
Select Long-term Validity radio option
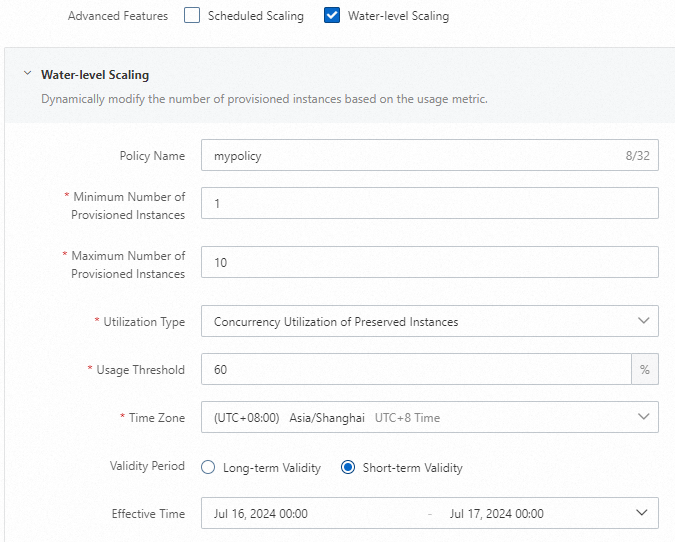pyautogui.click(x=208, y=467)
